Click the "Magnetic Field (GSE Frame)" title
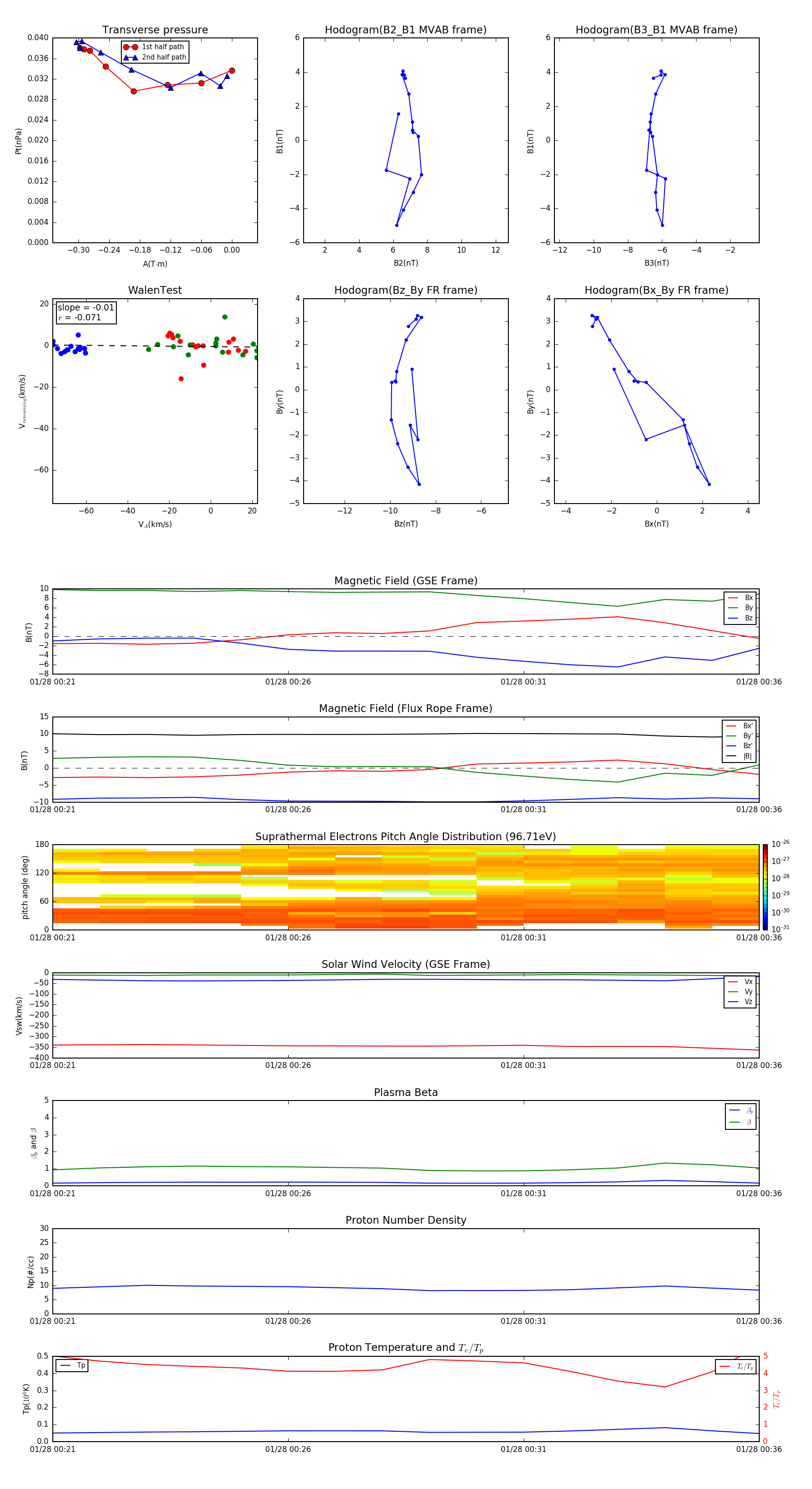 [x=406, y=581]
